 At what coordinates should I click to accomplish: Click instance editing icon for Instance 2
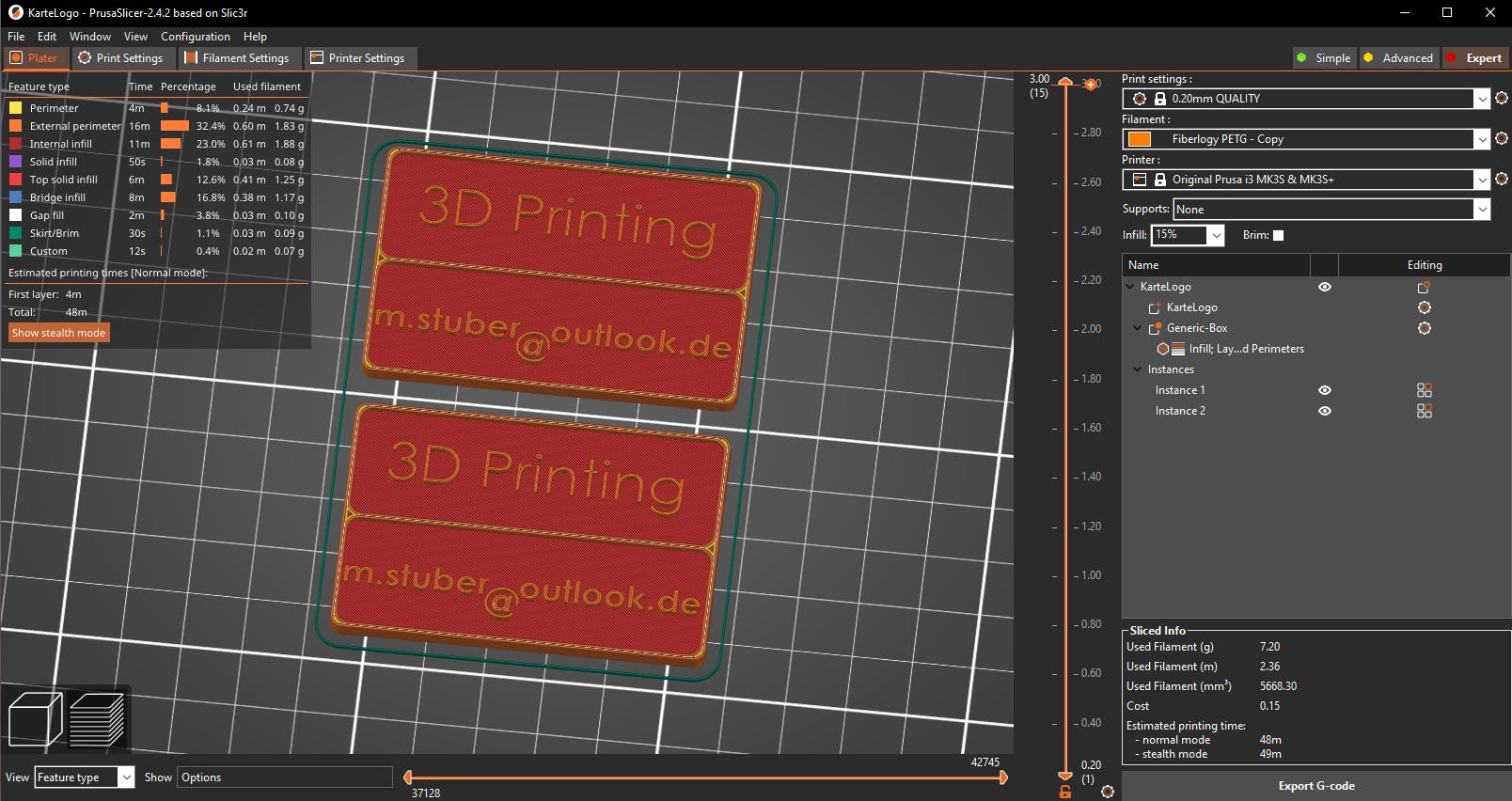[1425, 411]
